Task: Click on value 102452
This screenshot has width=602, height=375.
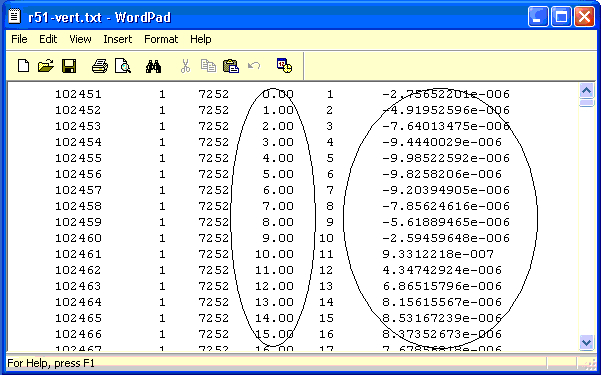Action: [x=78, y=110]
